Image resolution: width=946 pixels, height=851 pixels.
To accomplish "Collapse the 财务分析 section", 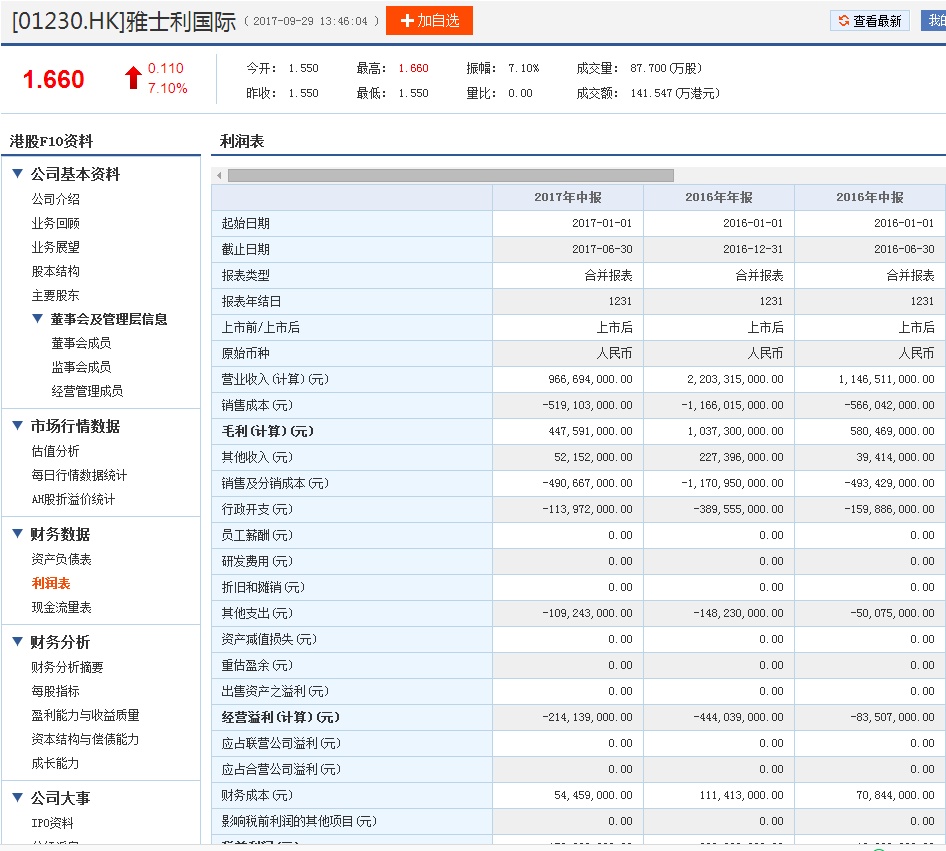I will coord(17,642).
